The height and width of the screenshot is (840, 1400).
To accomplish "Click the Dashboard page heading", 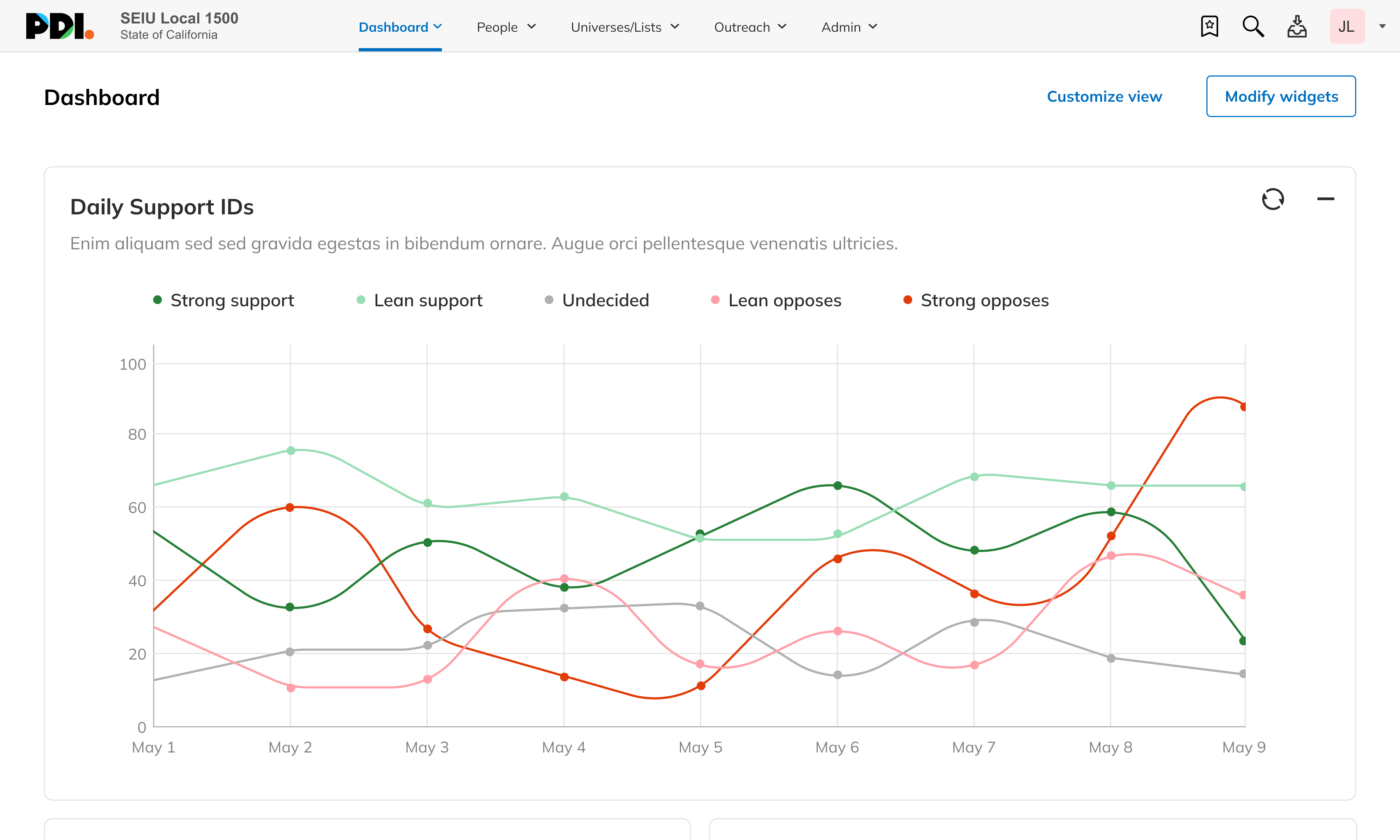I will click(102, 97).
